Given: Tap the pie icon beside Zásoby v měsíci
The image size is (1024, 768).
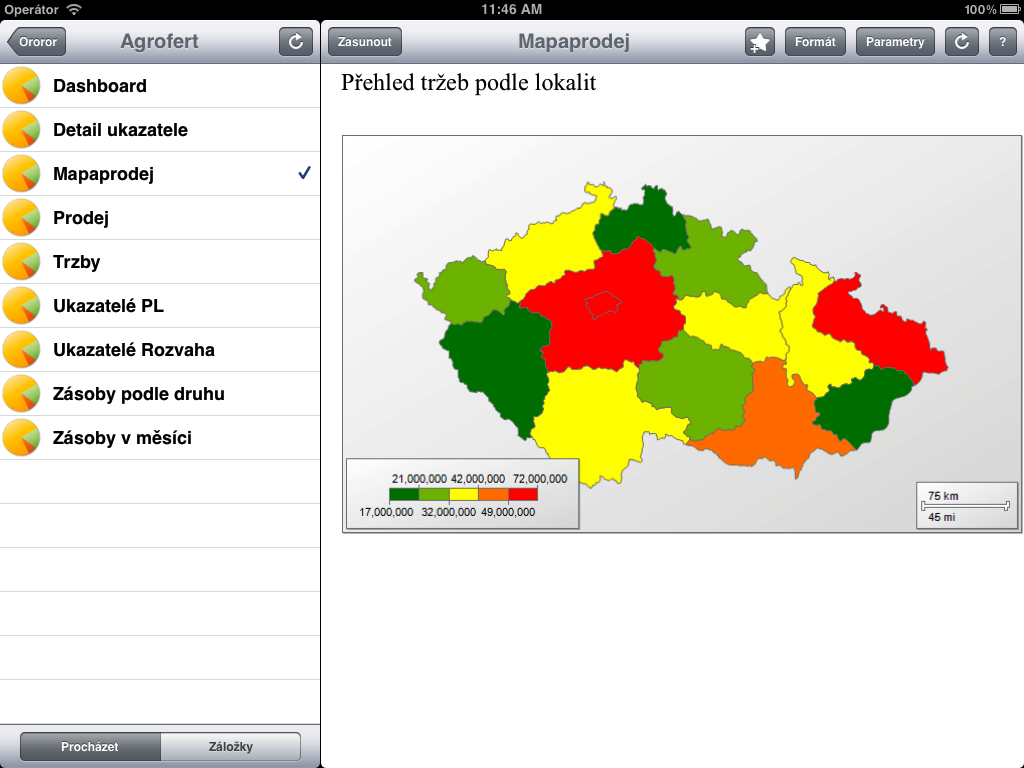Looking at the screenshot, I should point(21,438).
